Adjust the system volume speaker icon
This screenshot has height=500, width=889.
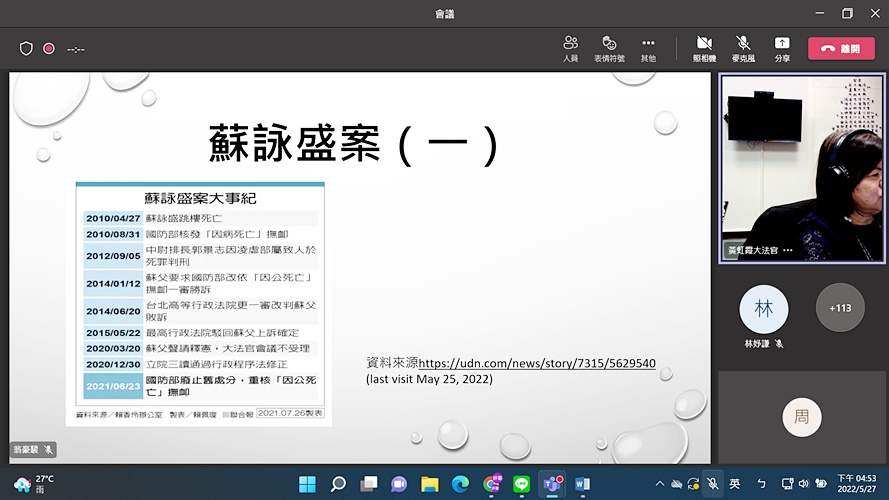coord(803,484)
